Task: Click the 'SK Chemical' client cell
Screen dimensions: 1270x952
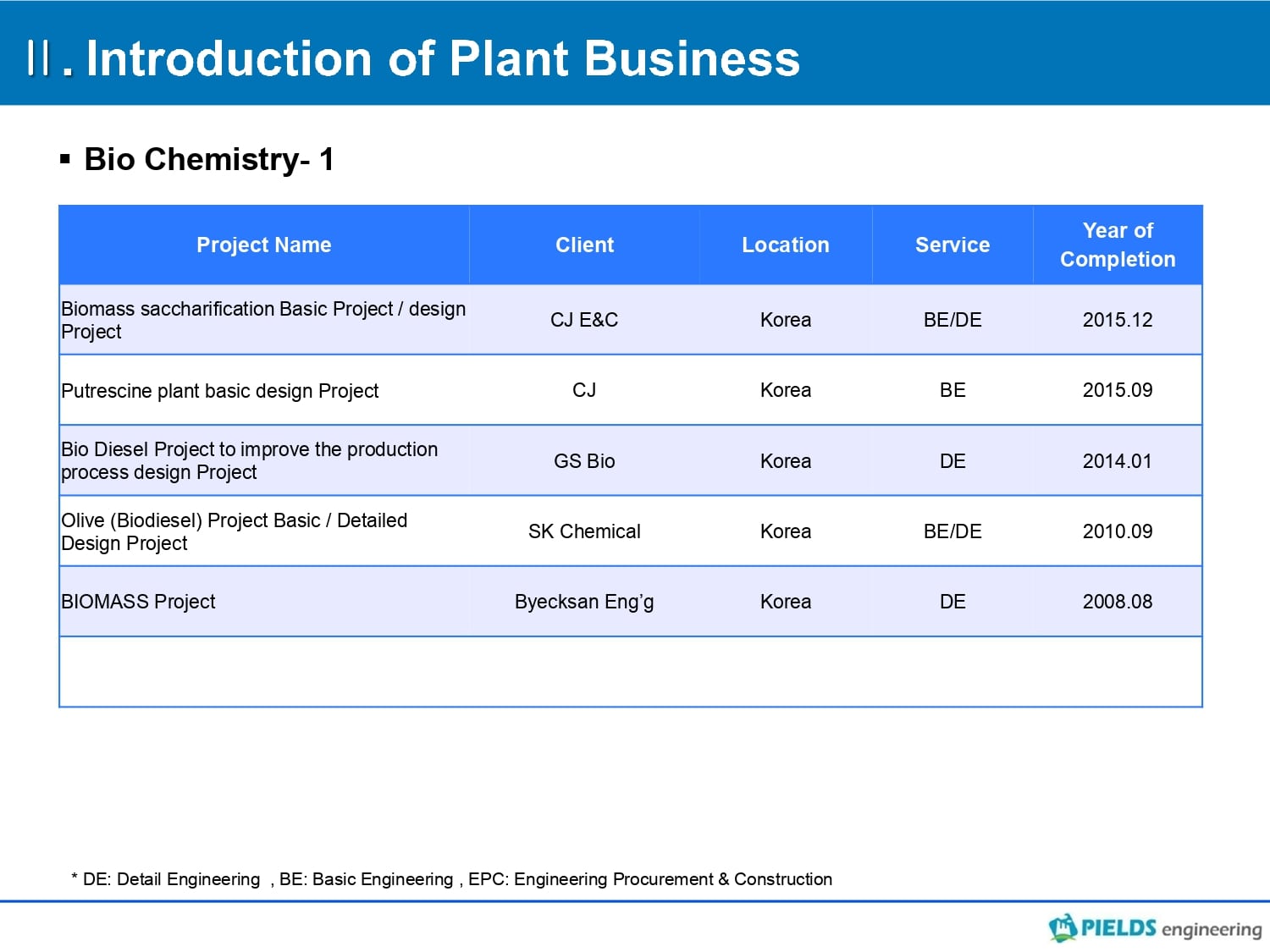Action: tap(584, 531)
